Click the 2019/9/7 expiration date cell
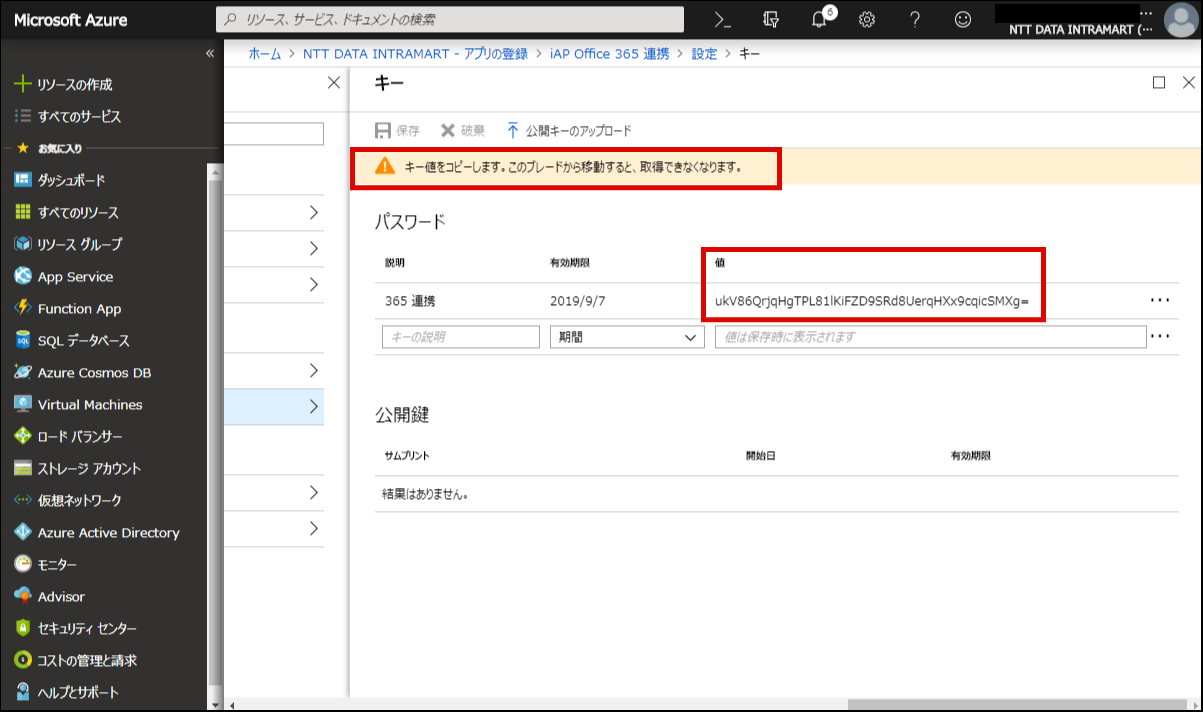 (x=578, y=300)
